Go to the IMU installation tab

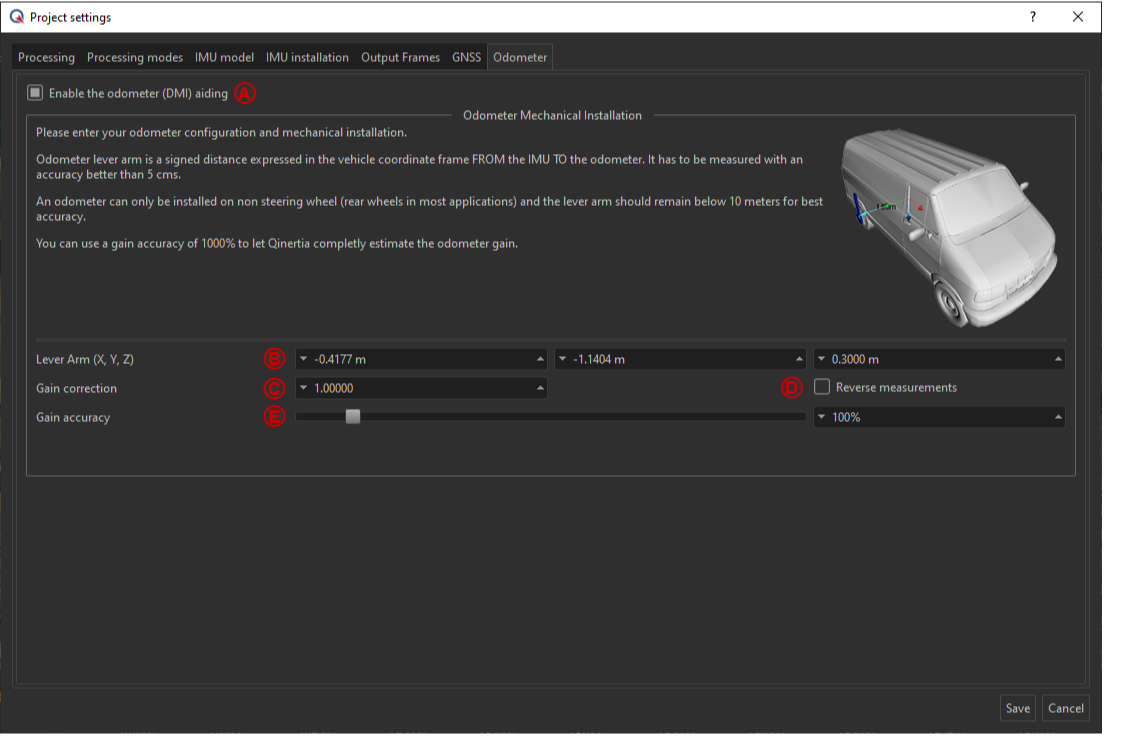(x=307, y=57)
